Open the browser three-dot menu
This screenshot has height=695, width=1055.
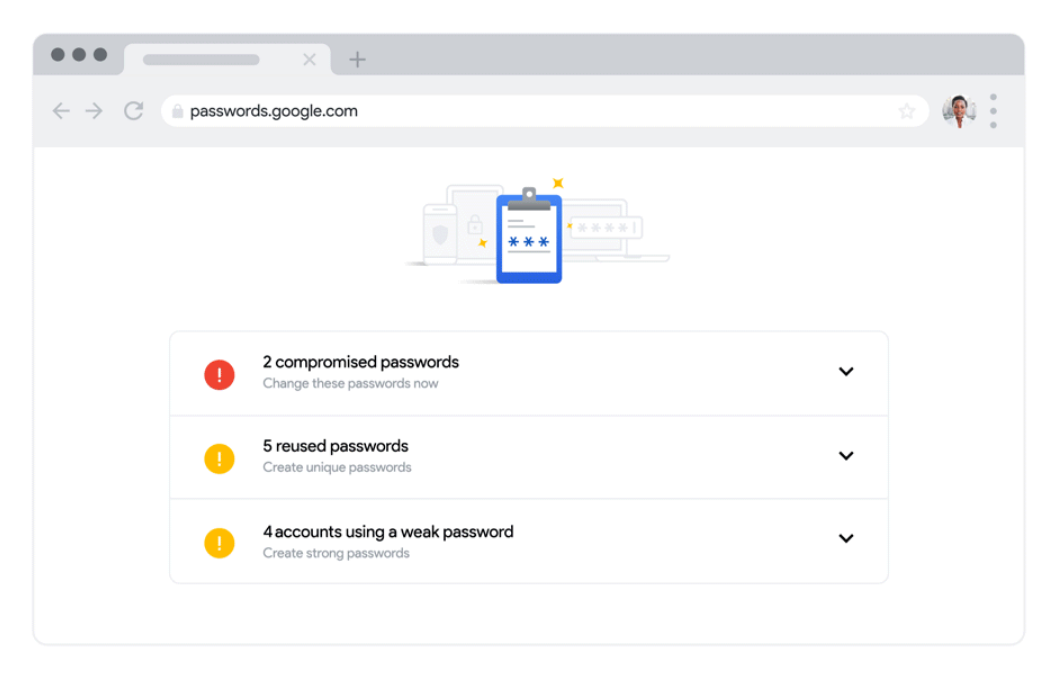pos(993,111)
